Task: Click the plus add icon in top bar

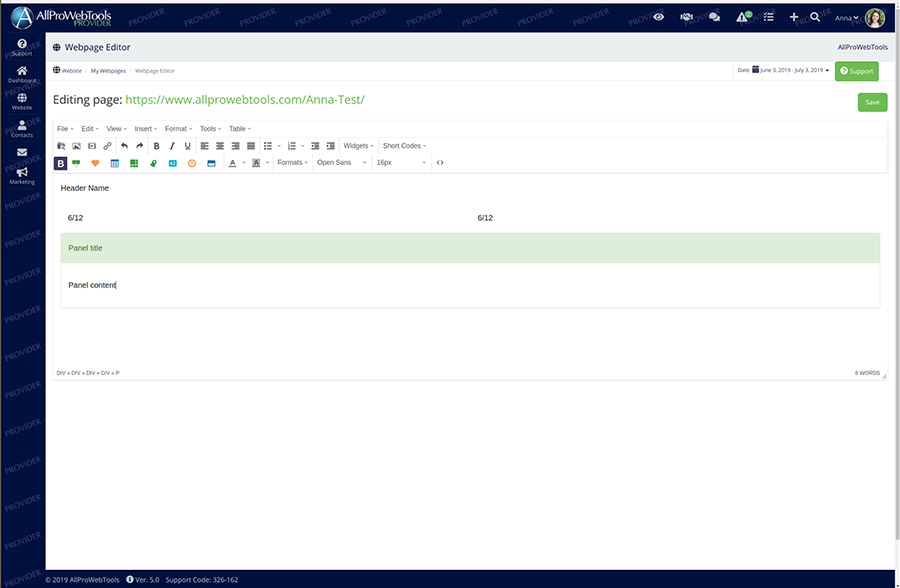Action: [x=794, y=17]
